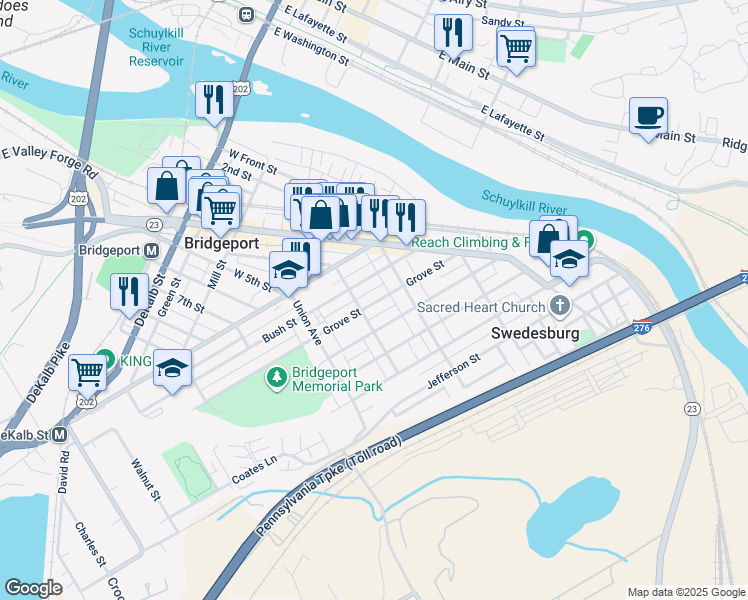The image size is (748, 600).
Task: Select restaurant marker on E Main St
Action: pos(453,34)
